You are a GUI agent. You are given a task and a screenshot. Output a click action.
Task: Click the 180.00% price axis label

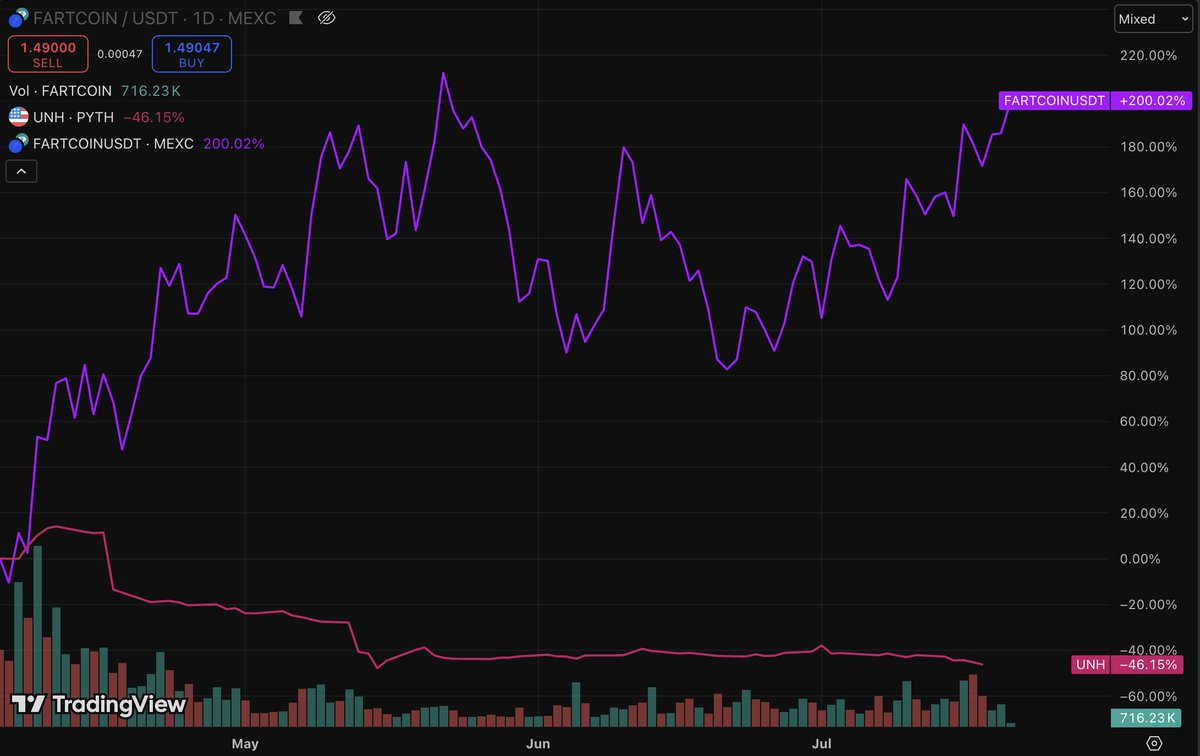[1146, 147]
